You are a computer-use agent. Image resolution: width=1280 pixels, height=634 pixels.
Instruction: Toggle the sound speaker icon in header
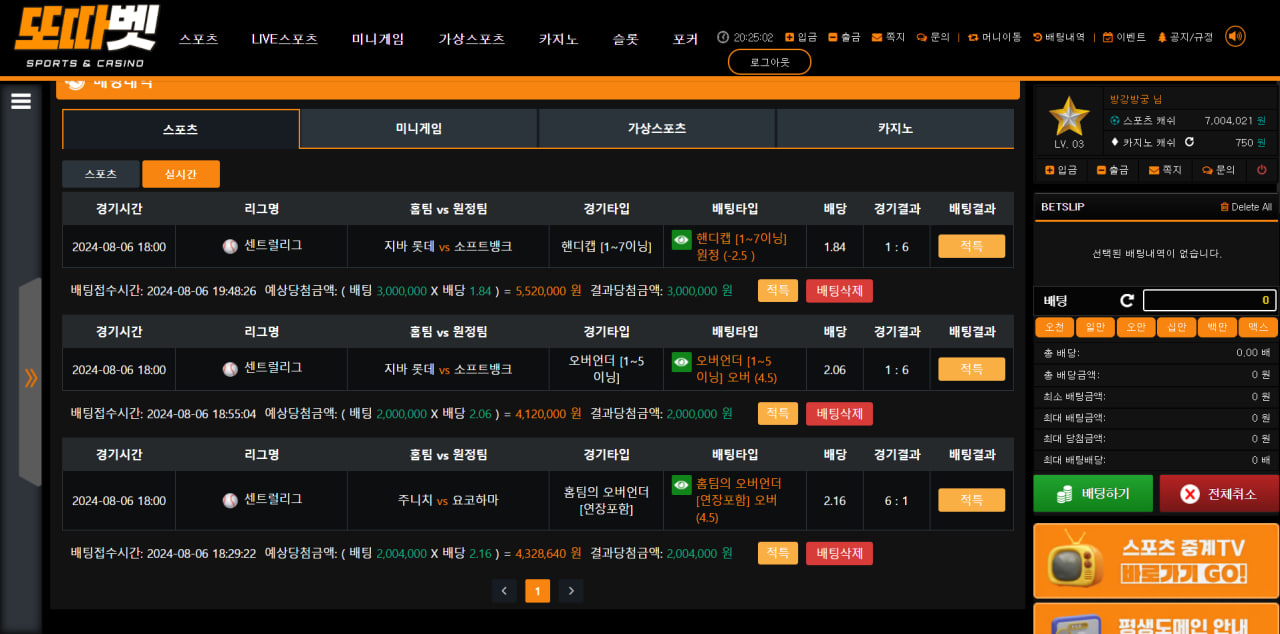(1235, 37)
